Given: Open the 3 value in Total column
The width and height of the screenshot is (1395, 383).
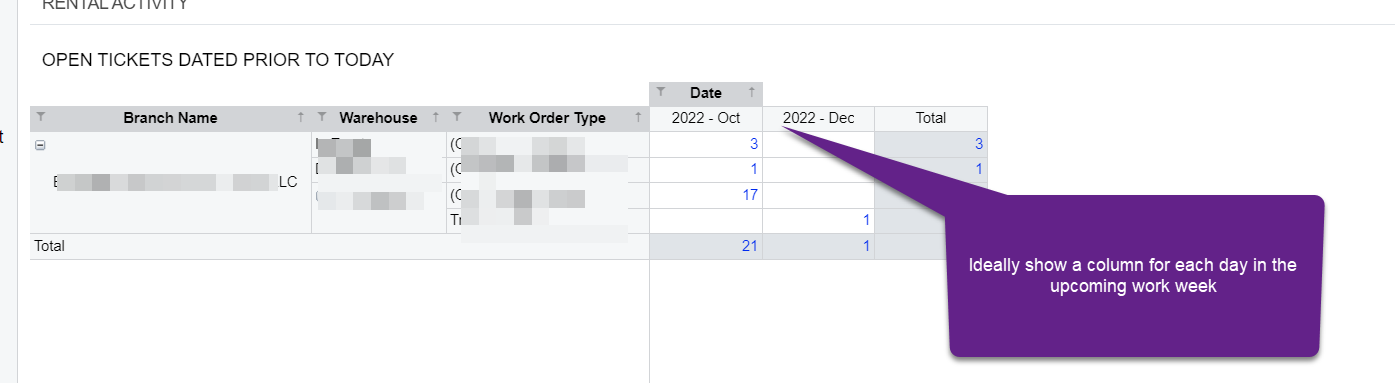Looking at the screenshot, I should pos(979,144).
